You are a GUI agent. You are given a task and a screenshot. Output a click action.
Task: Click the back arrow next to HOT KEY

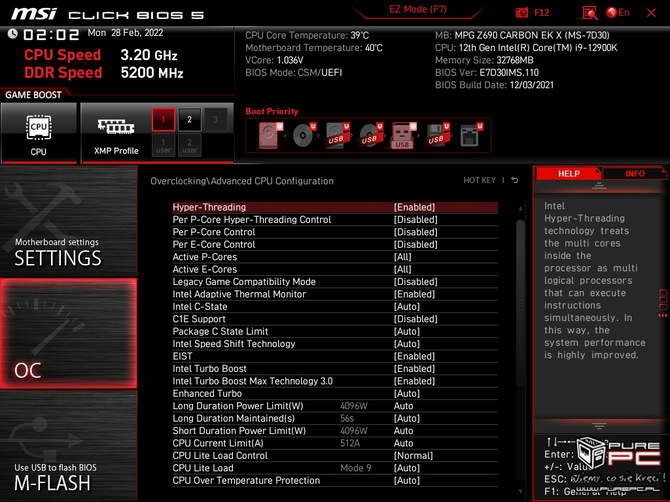pos(515,180)
